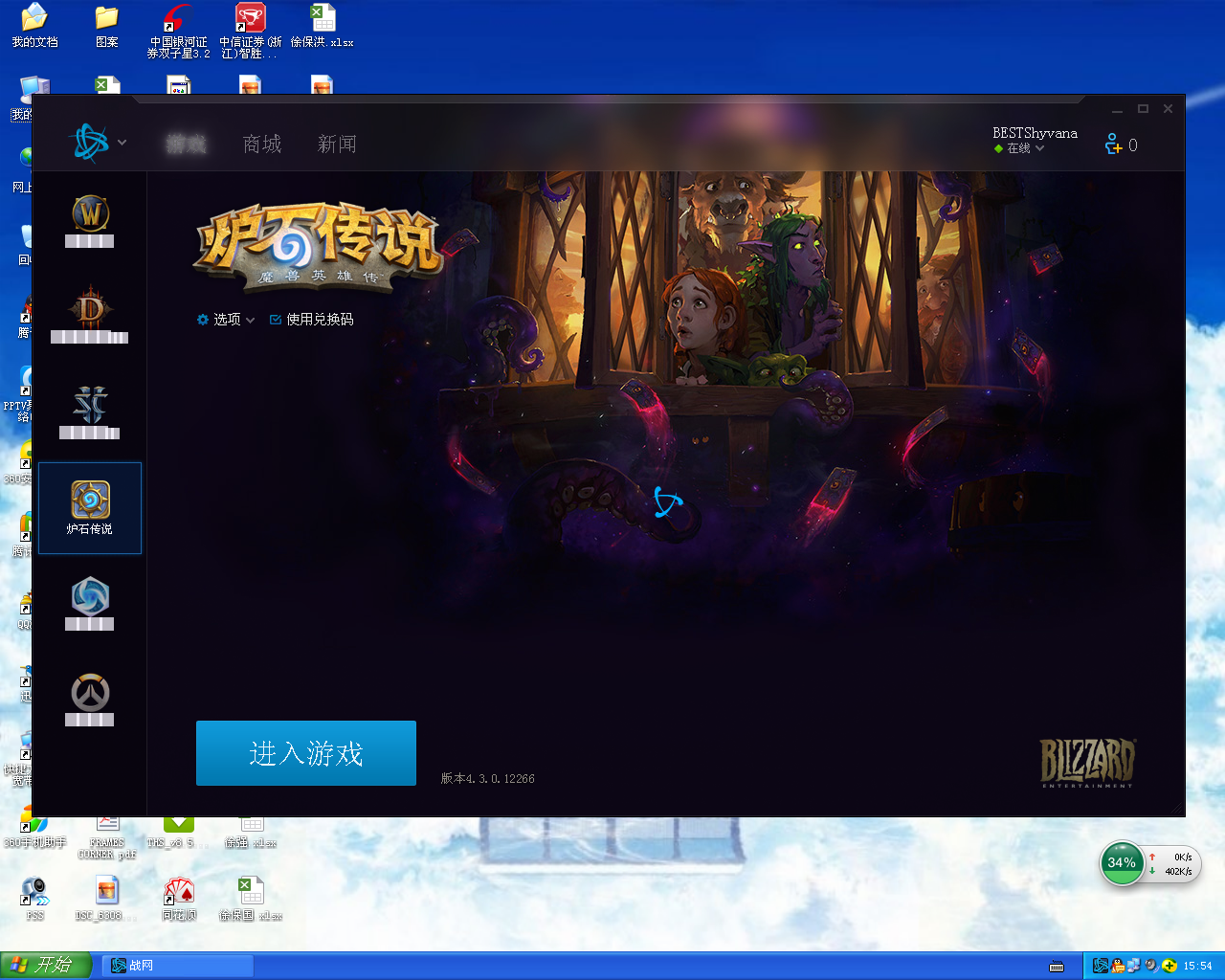Select StarCraft II in the game sidebar
Image resolution: width=1225 pixels, height=980 pixels.
[x=90, y=412]
